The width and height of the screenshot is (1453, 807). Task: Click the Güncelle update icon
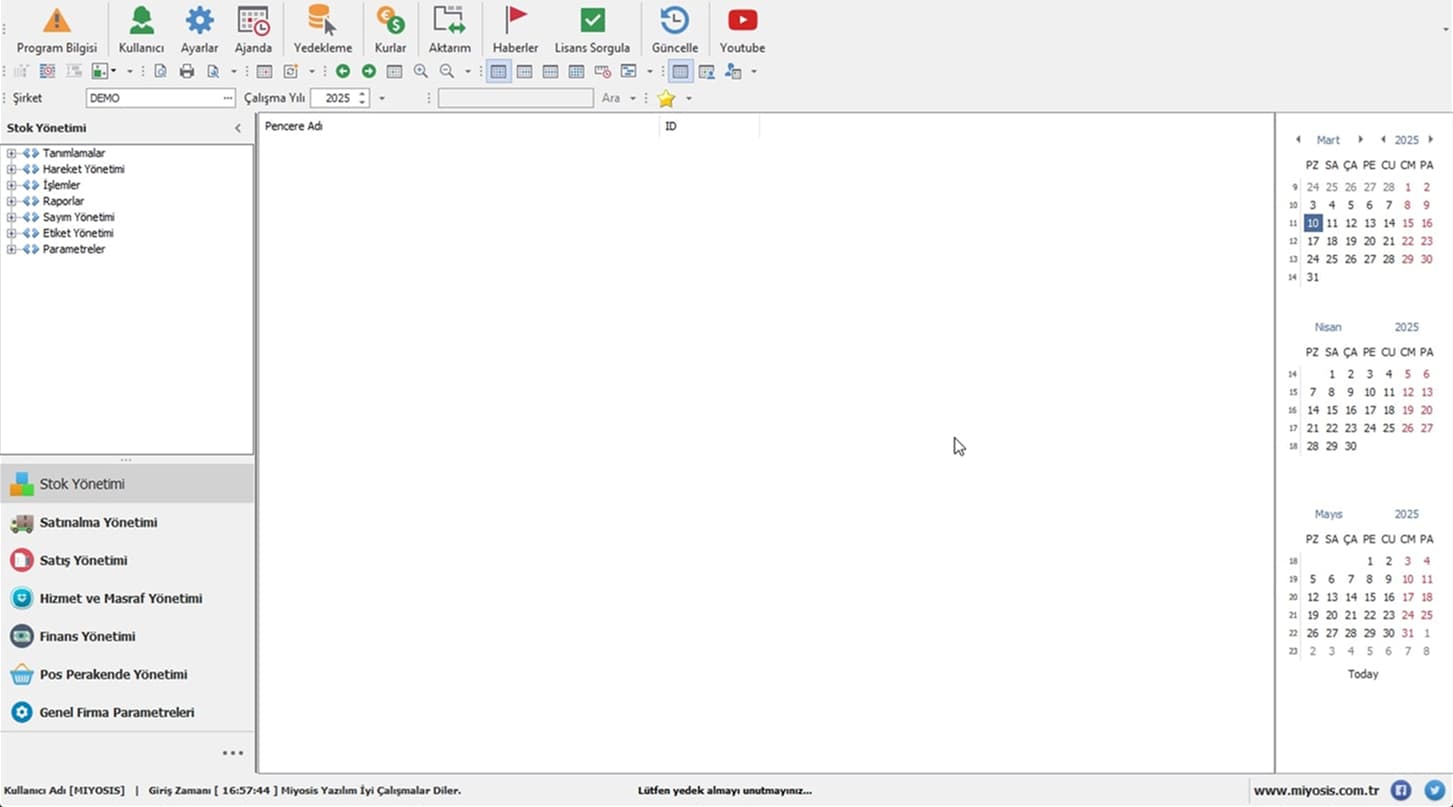tap(675, 21)
